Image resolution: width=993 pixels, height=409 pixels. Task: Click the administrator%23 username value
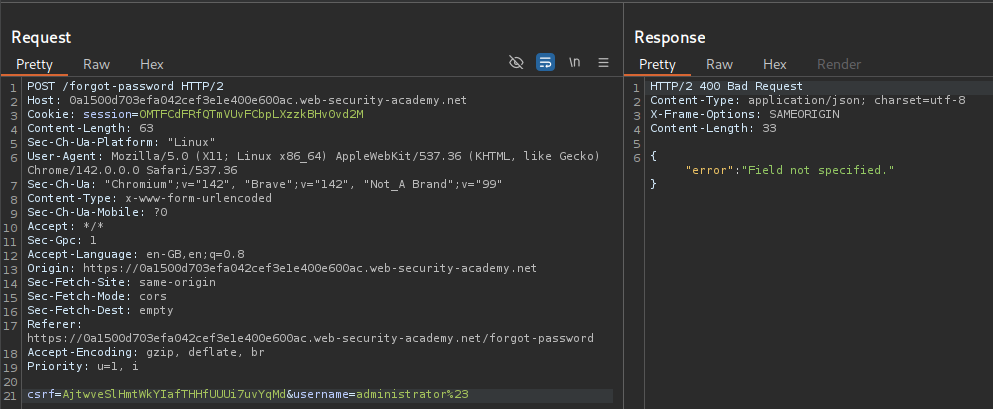(414, 395)
